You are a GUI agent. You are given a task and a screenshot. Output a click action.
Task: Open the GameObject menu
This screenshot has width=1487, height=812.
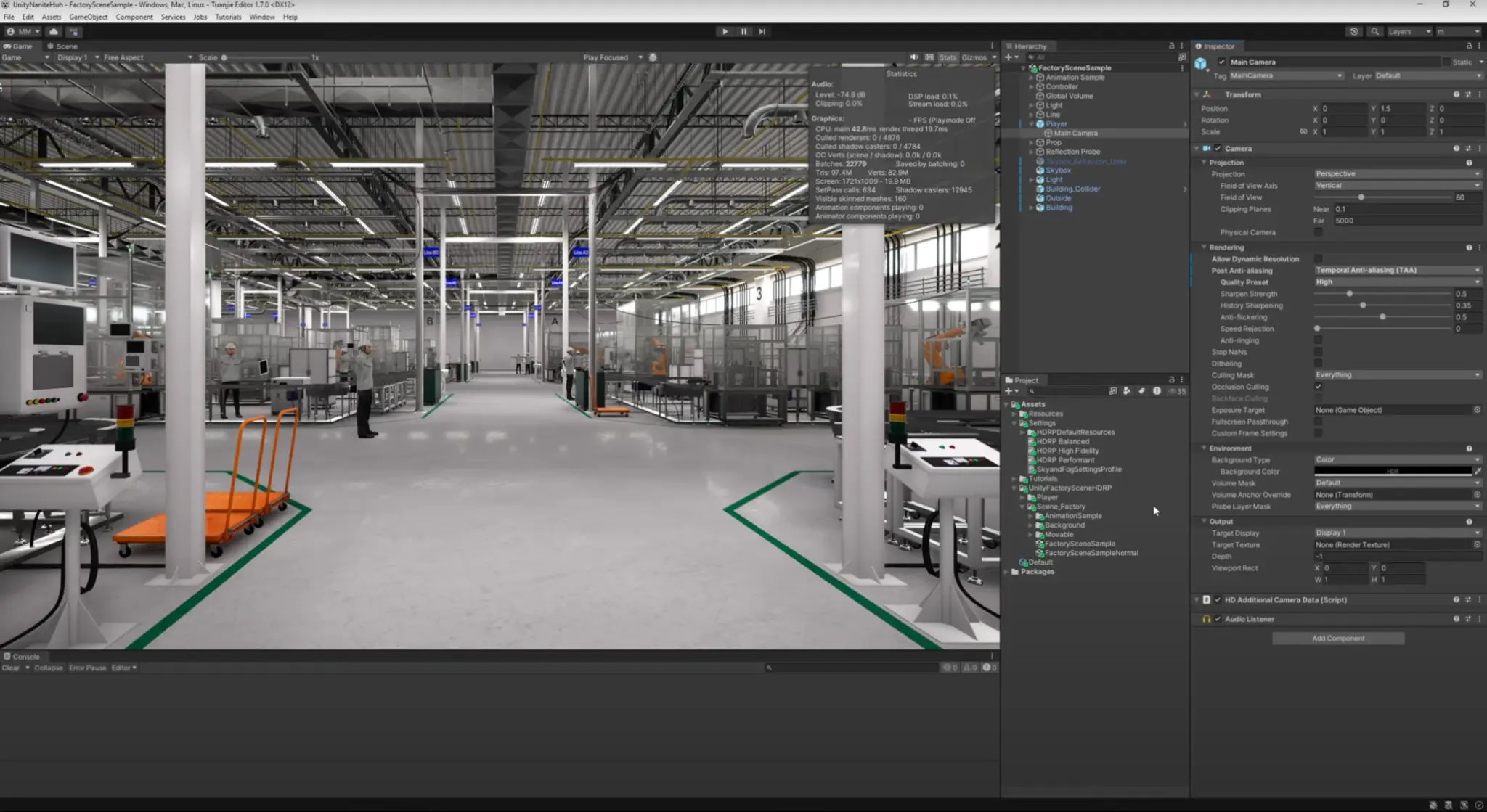point(88,17)
